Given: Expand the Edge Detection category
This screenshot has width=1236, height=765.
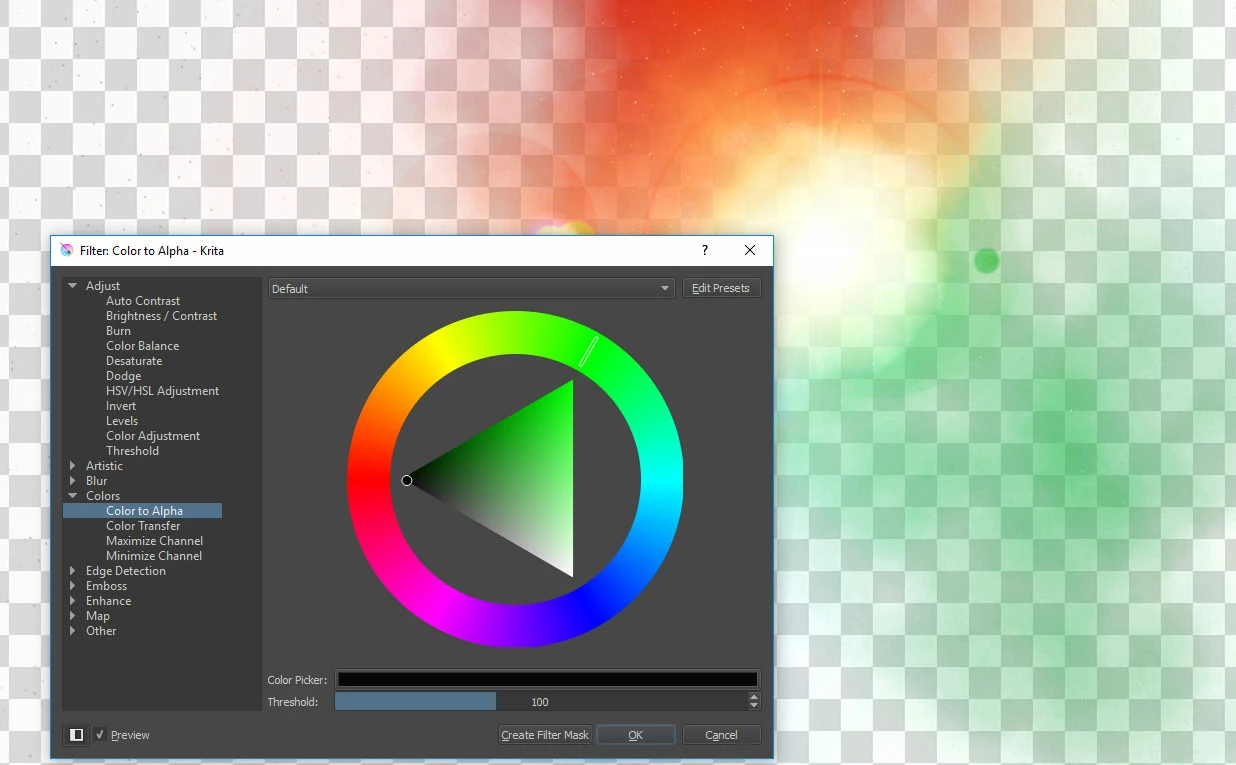Looking at the screenshot, I should coord(72,571).
